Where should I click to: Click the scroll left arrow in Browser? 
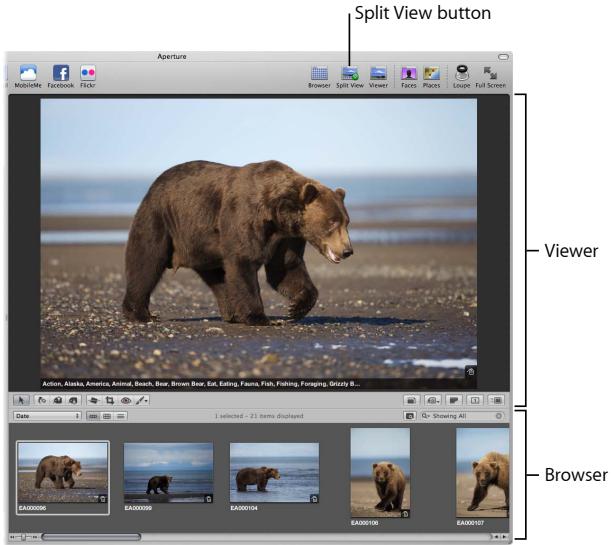tap(496, 537)
